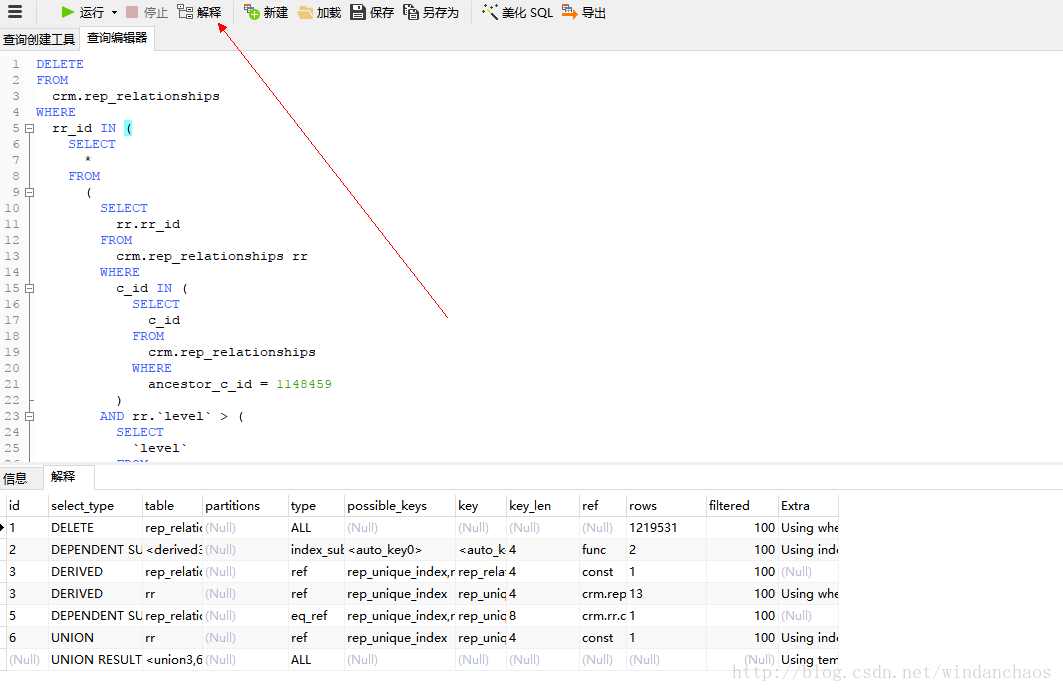Open the hamburger menu icon

click(x=15, y=12)
